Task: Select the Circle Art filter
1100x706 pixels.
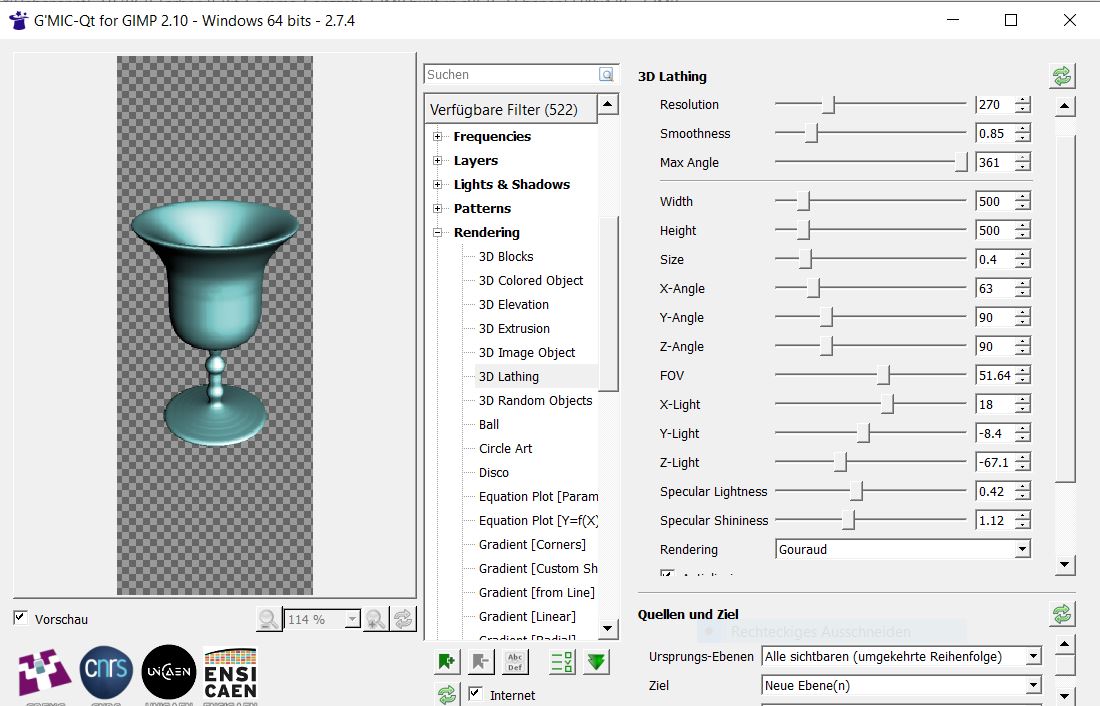Action: click(x=505, y=449)
